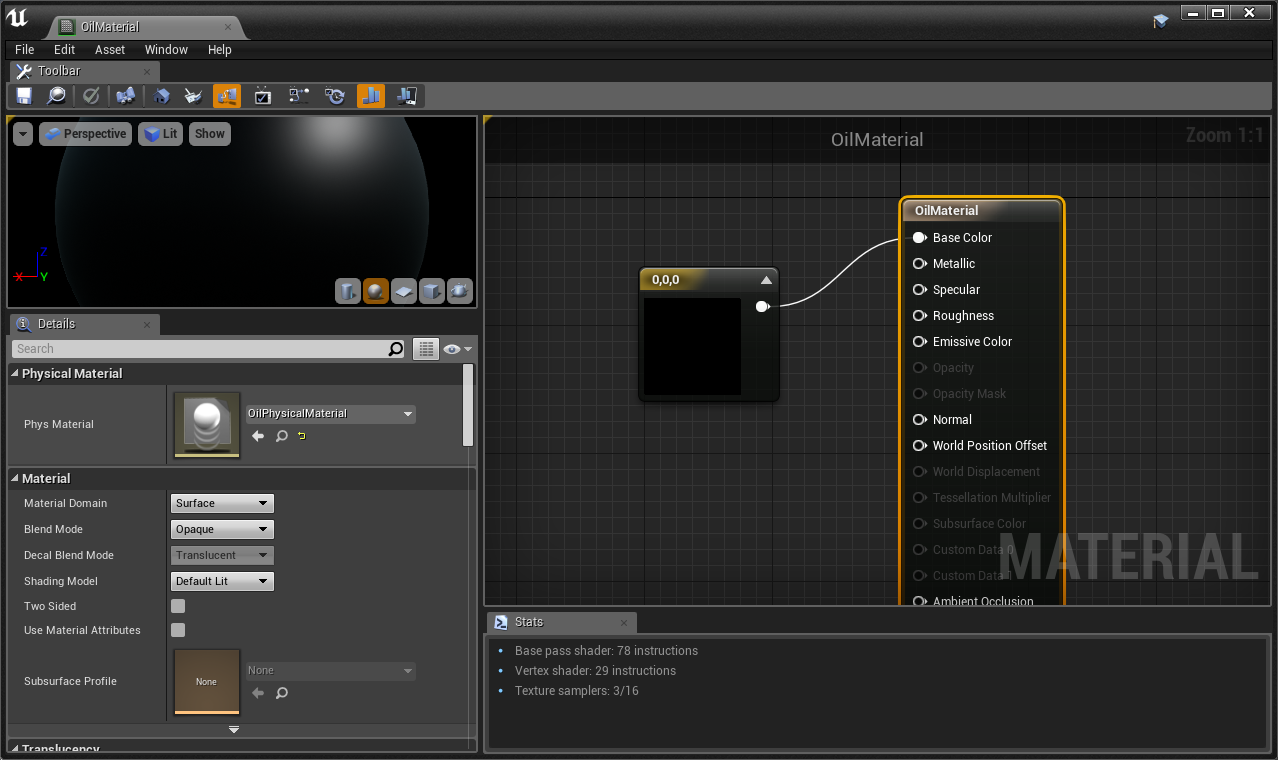This screenshot has height=760, width=1278.
Task: Toggle the Stats bar-chart icon
Action: 371,96
